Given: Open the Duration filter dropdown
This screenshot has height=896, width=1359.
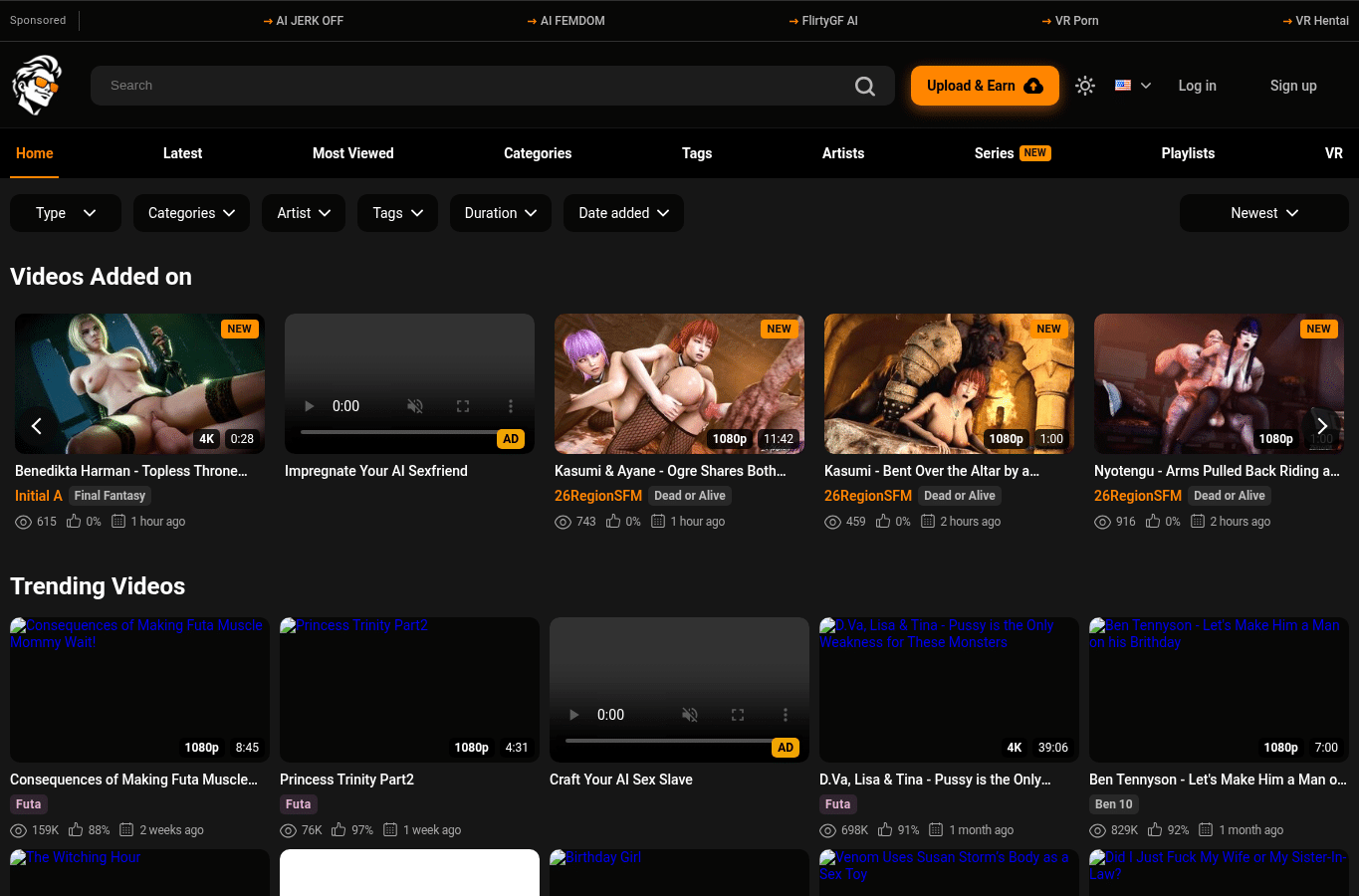Looking at the screenshot, I should point(501,213).
